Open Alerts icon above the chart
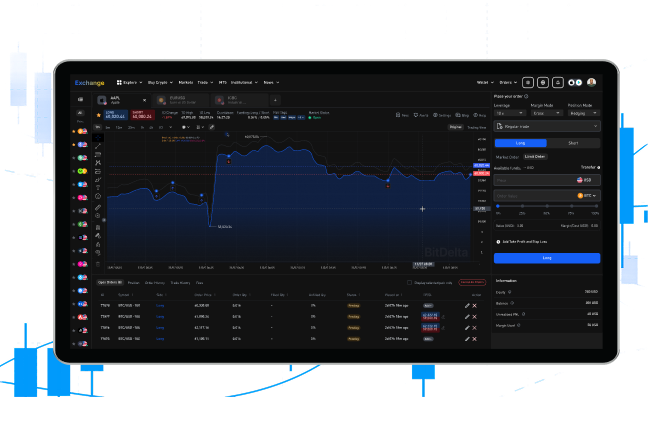This screenshot has width=648, height=446. (416, 115)
